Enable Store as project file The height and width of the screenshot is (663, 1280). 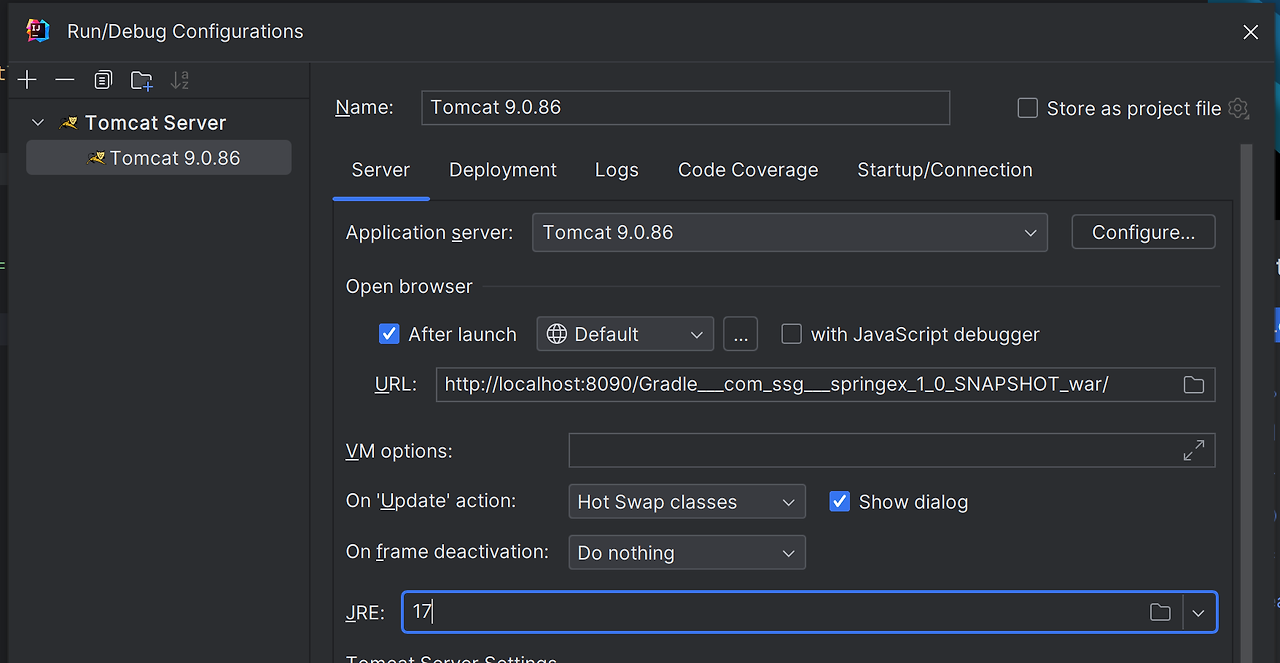(1027, 108)
